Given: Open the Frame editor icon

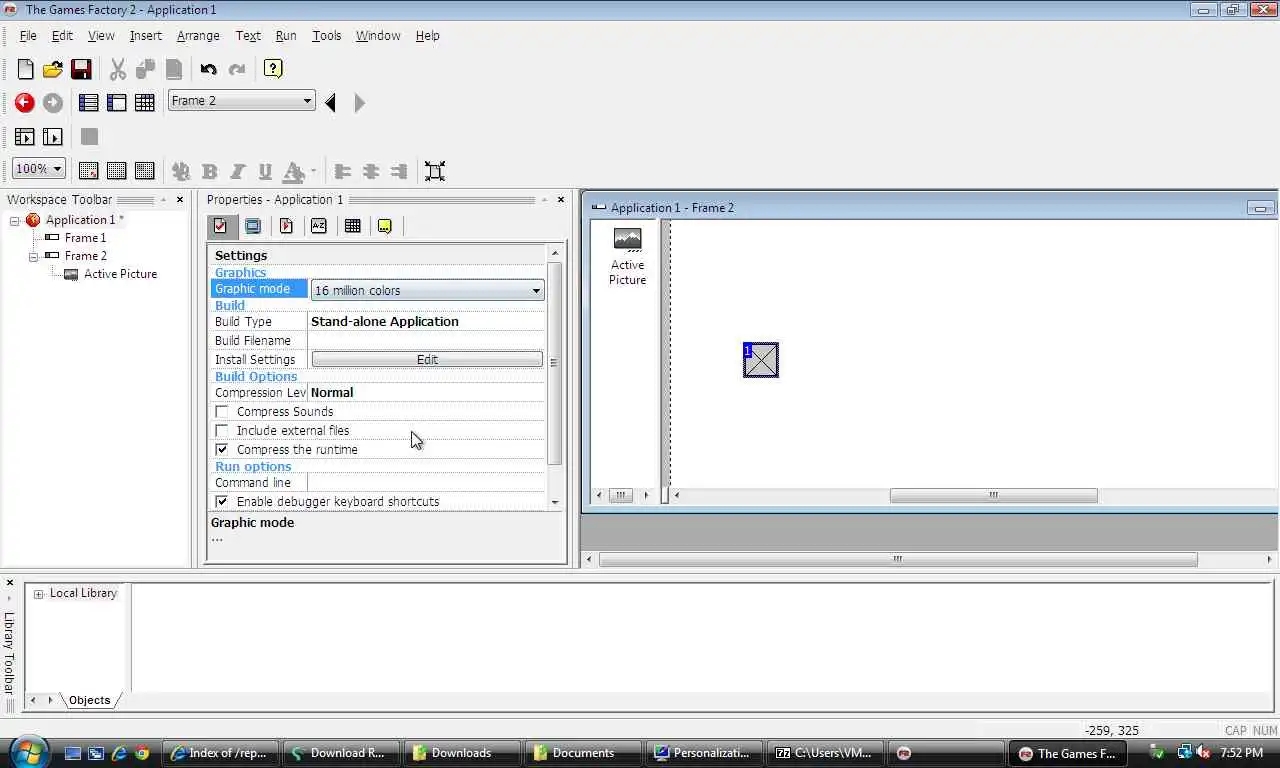Looking at the screenshot, I should point(117,102).
